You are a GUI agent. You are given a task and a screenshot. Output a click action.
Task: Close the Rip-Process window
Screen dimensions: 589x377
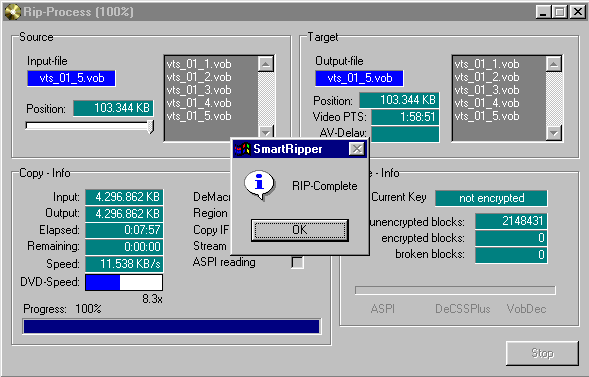577,12
